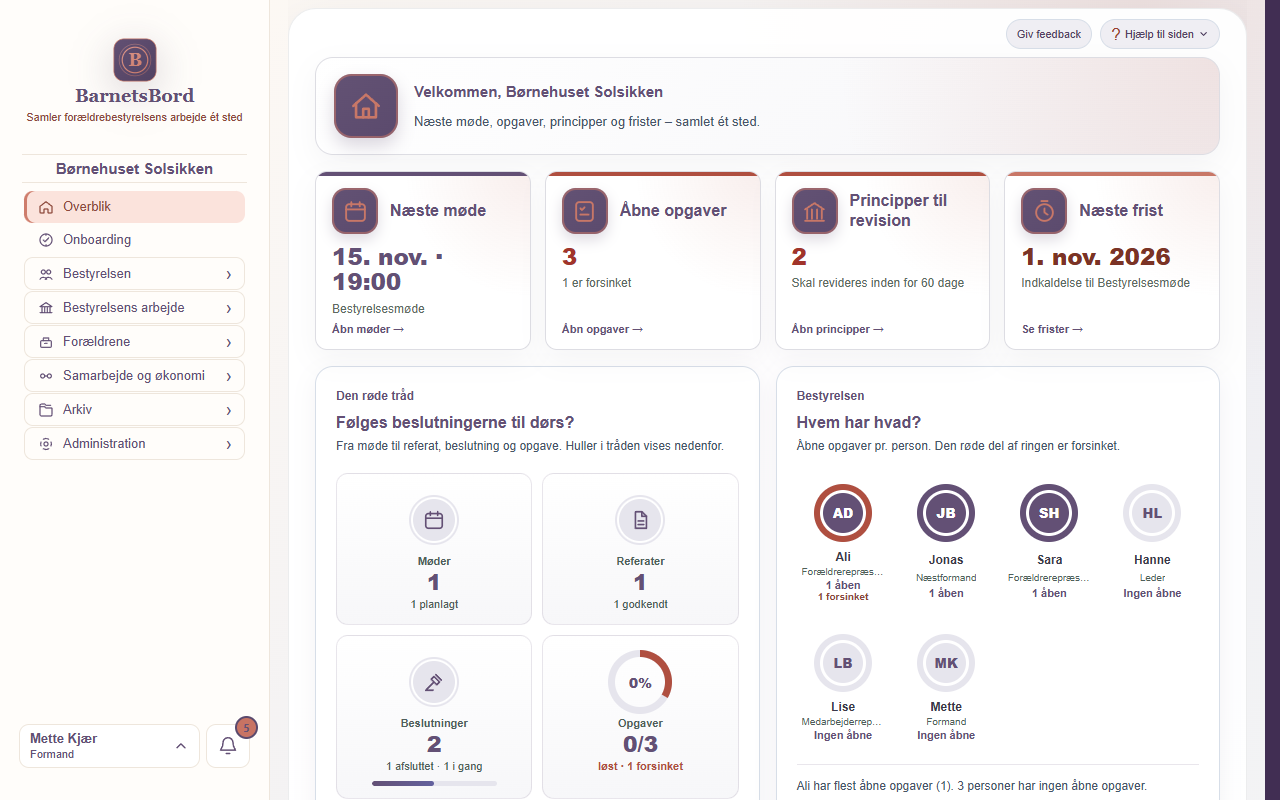Follow the Åbn opgaver link
Image resolution: width=1280 pixels, height=800 pixels.
(x=602, y=329)
